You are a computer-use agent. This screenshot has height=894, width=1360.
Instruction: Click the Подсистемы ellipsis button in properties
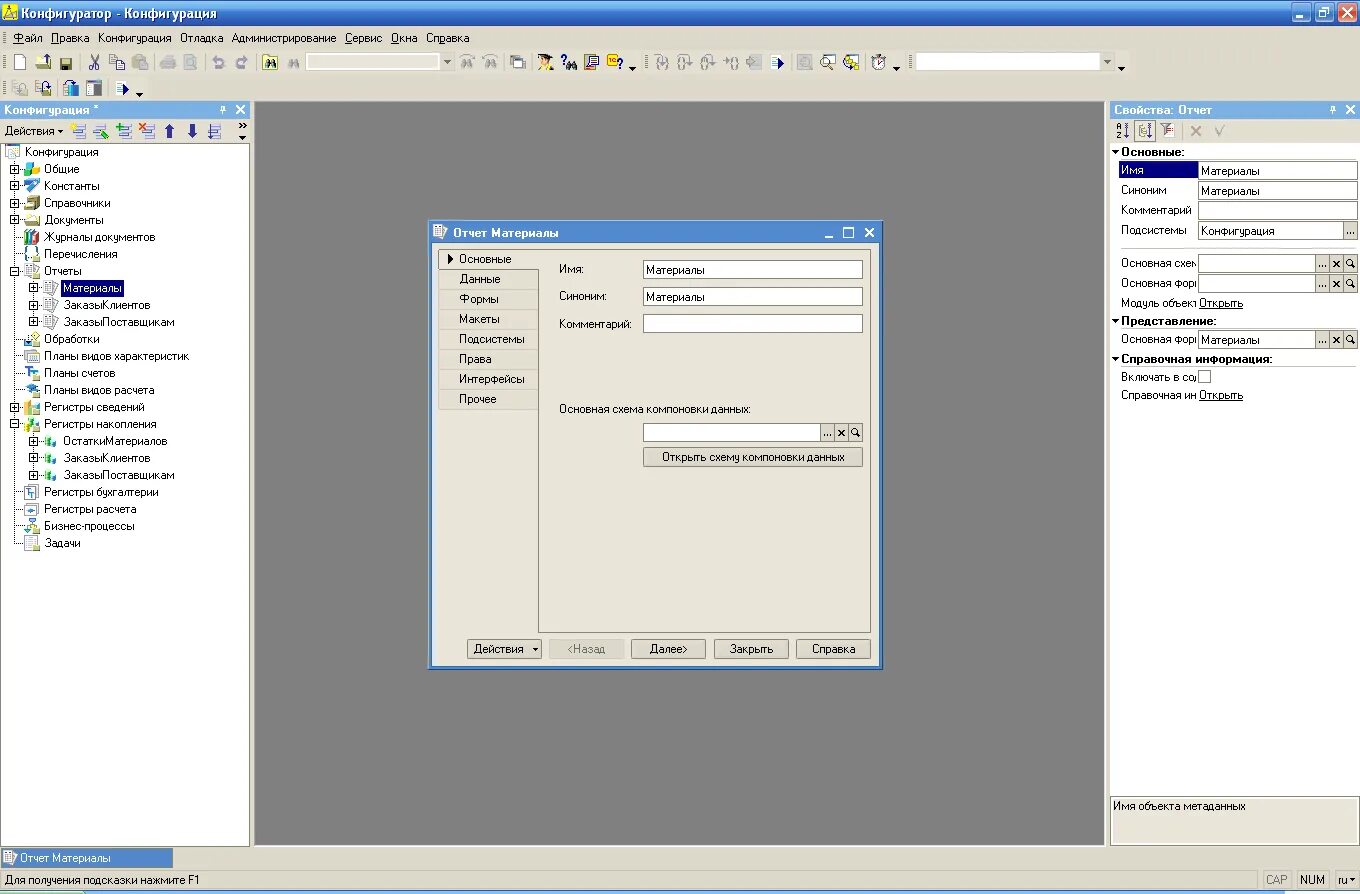point(1350,231)
